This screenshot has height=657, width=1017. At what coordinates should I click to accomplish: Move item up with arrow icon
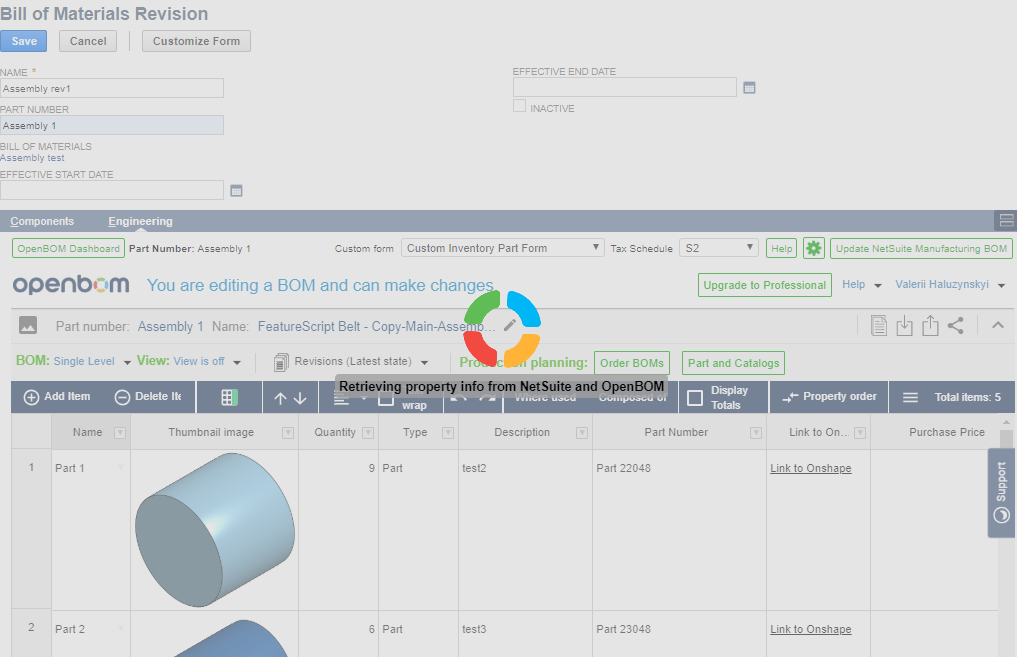point(280,398)
